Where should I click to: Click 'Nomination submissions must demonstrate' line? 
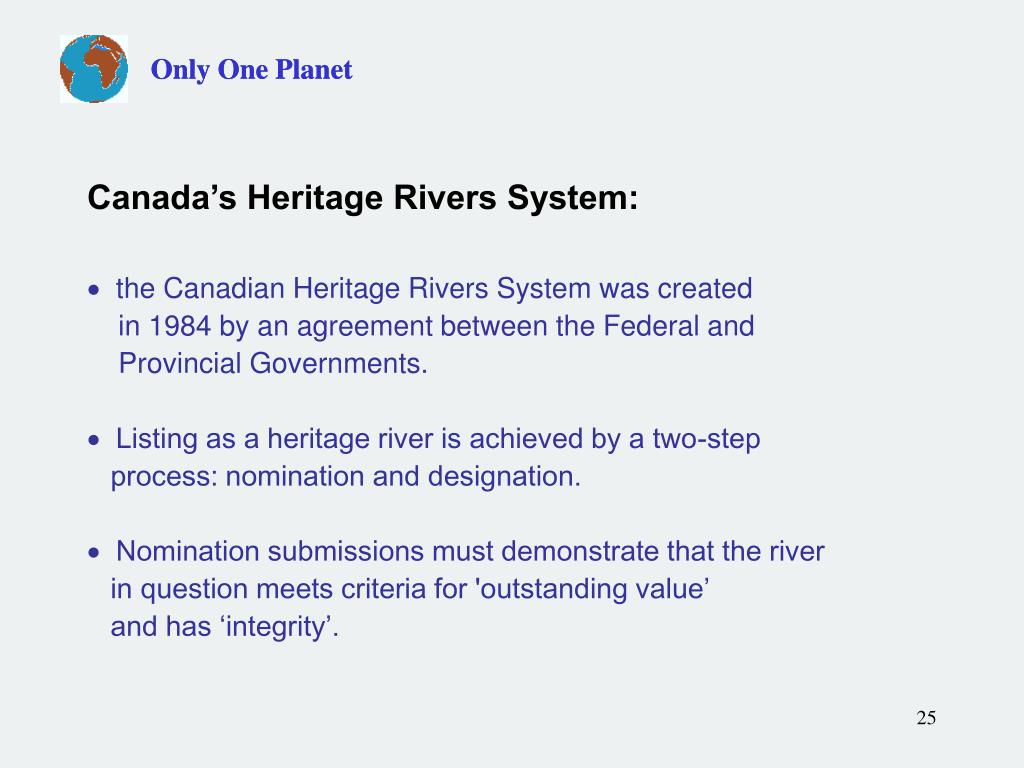click(470, 552)
